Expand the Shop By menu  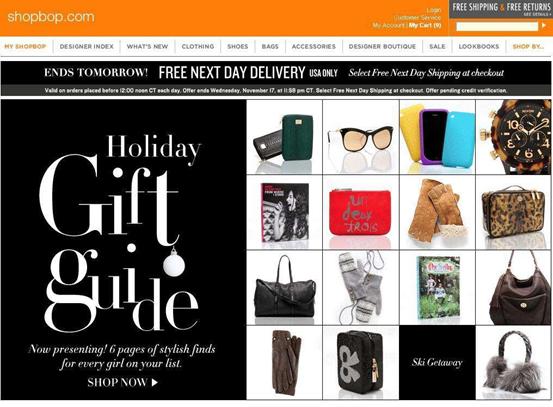[528, 46]
